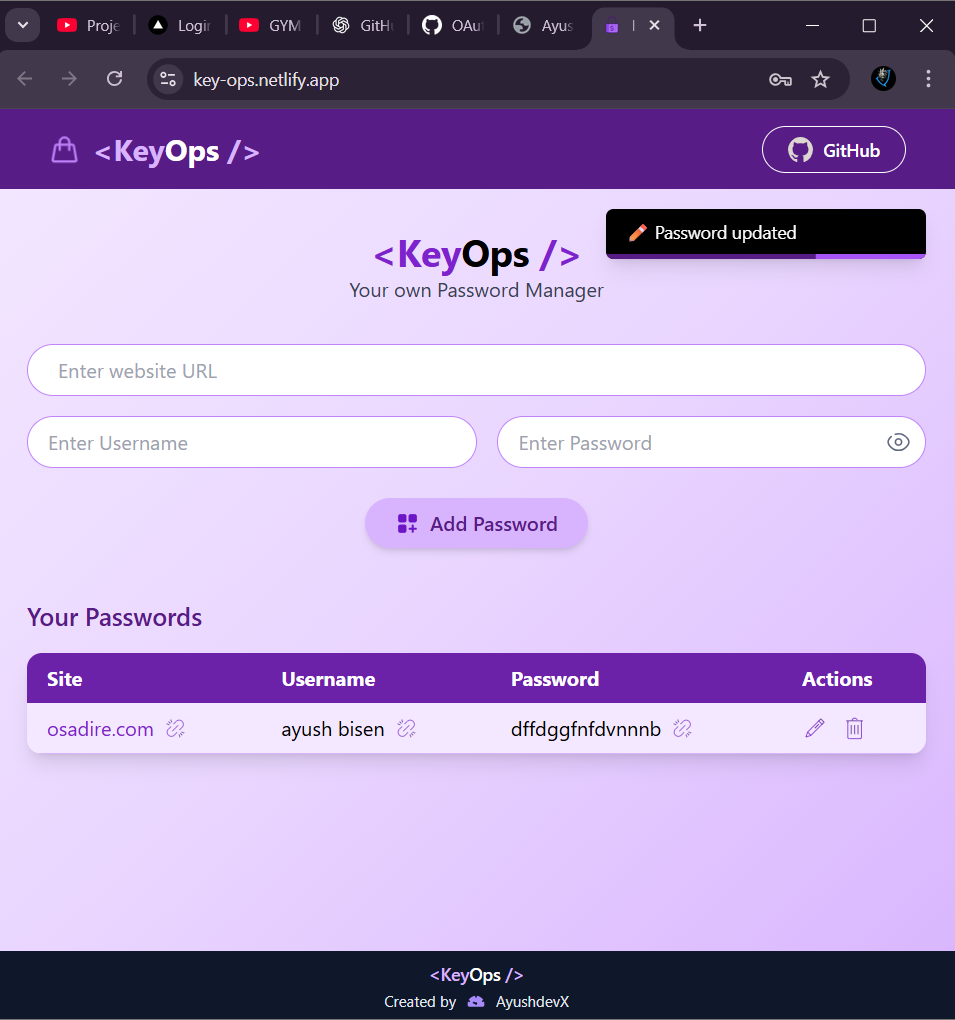Focus the Enter Username field
The height and width of the screenshot is (1020, 955).
[x=251, y=442]
